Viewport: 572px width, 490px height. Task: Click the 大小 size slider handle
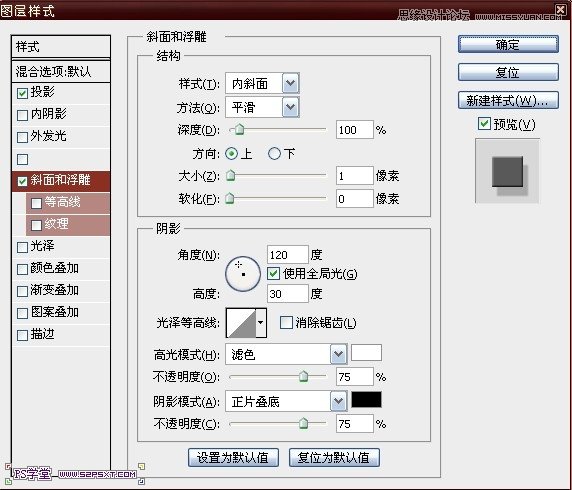tap(230, 176)
